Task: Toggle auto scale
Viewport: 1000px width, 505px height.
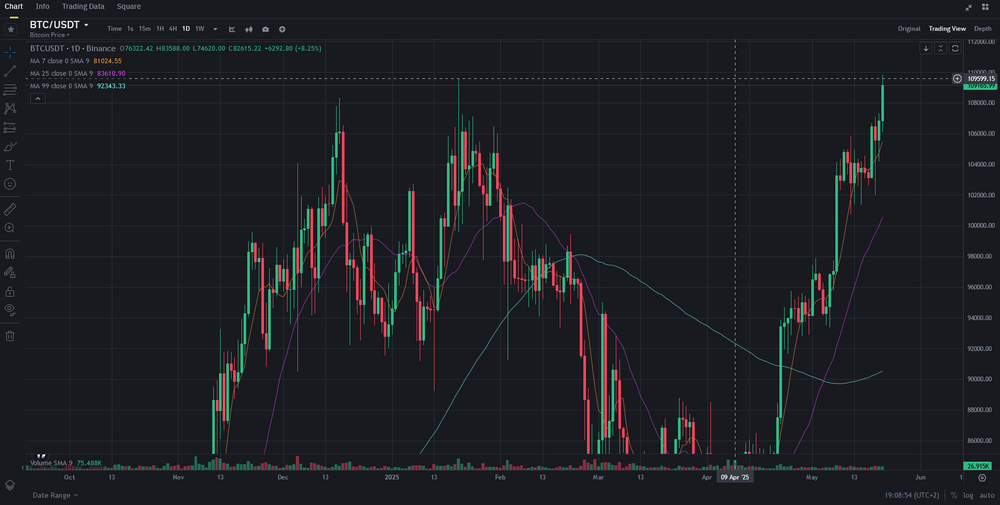Action: point(986,495)
